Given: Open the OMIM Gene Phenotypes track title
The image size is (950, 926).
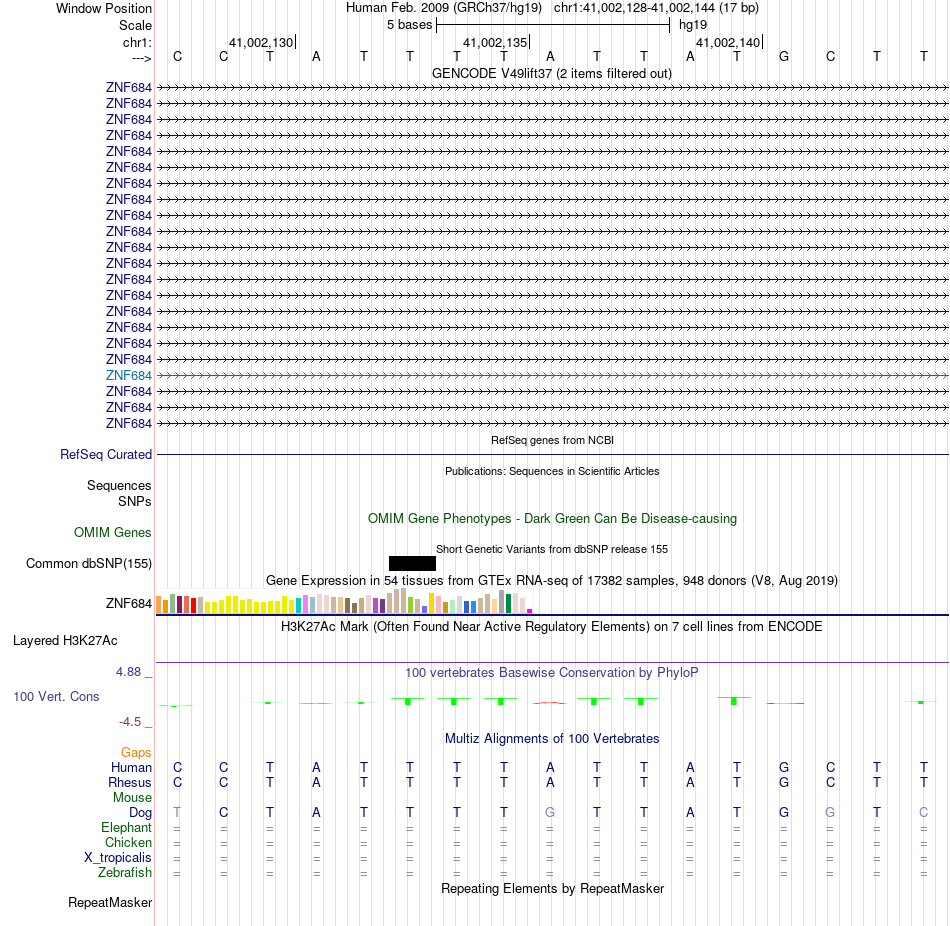Looking at the screenshot, I should coord(552,519).
